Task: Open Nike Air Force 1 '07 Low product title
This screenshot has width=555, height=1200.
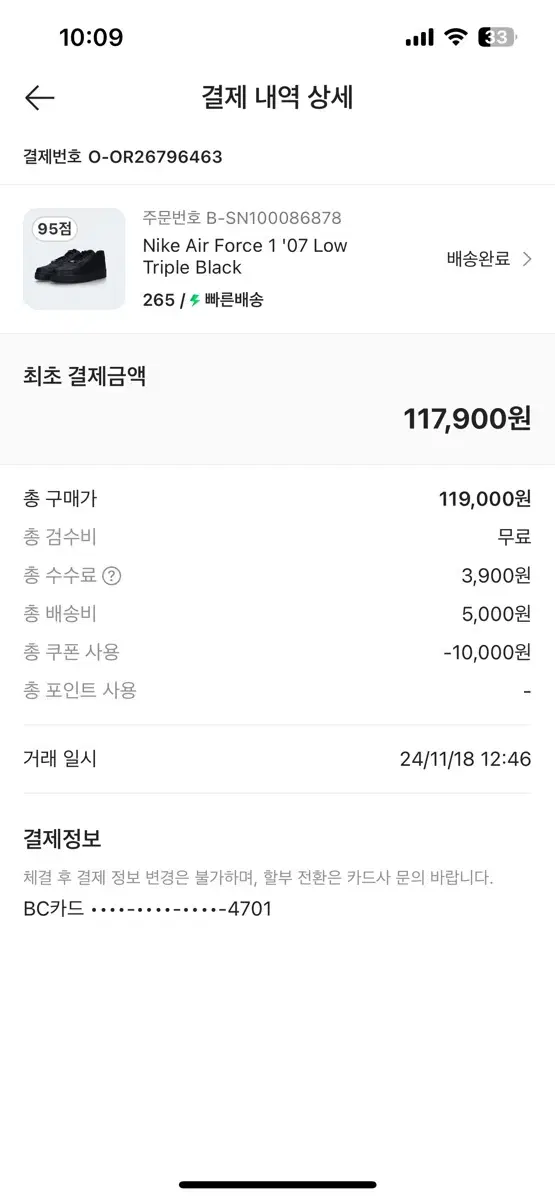Action: (245, 256)
